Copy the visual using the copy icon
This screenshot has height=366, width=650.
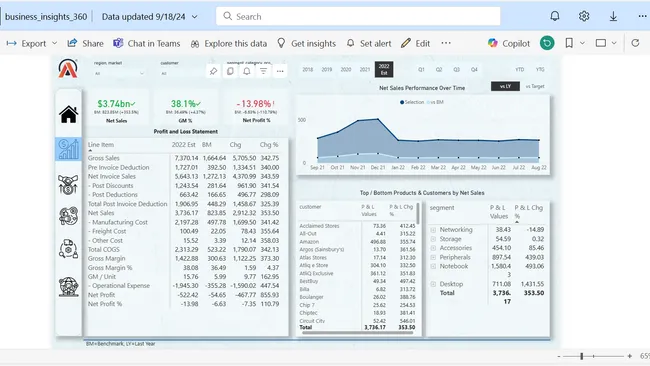click(x=230, y=71)
